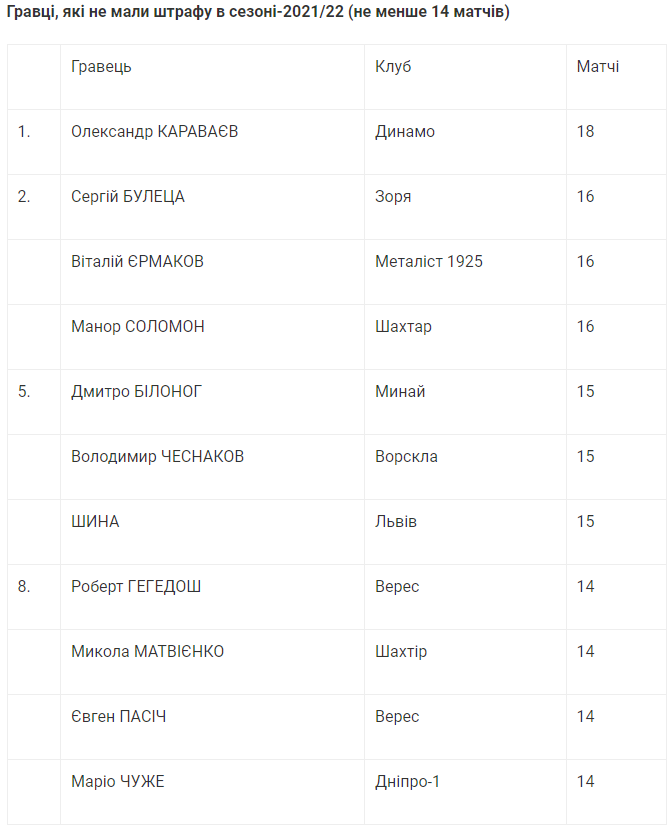Select Дмитро БІЛОНОГ in the table
Viewport: 671px width, 831px height.
coord(136,392)
